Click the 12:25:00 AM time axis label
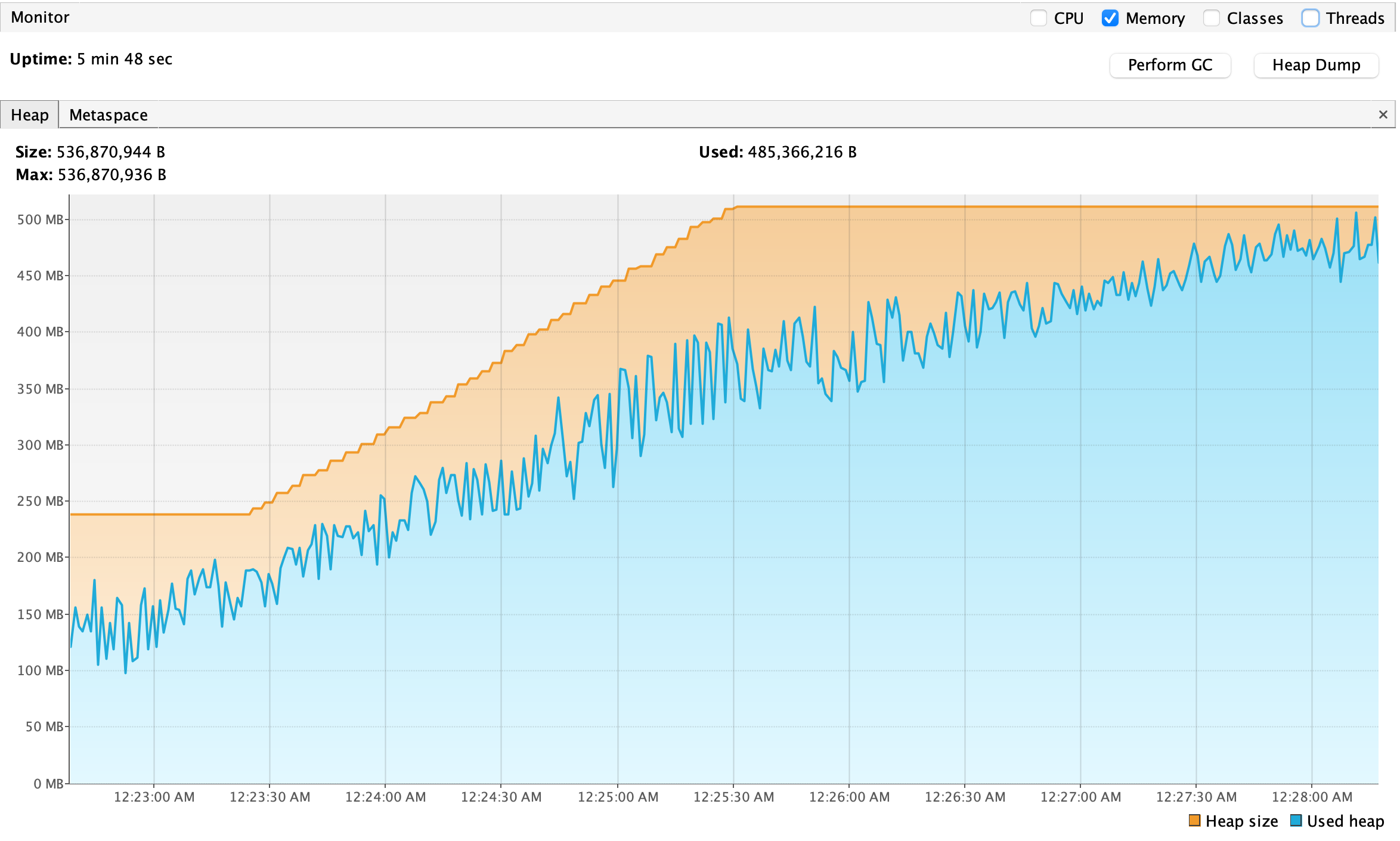Image resolution: width=1400 pixels, height=841 pixels. point(618,797)
